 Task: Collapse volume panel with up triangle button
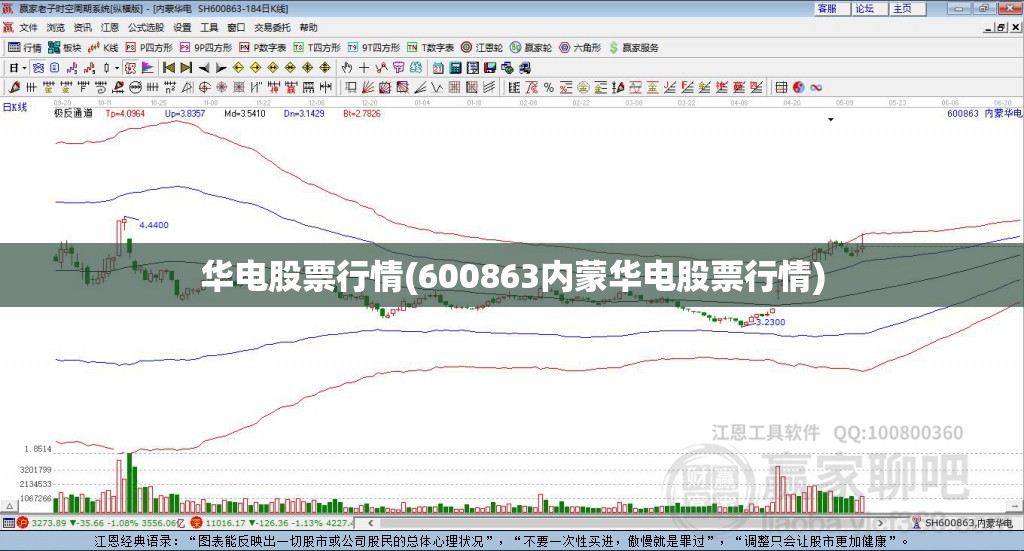10,506
